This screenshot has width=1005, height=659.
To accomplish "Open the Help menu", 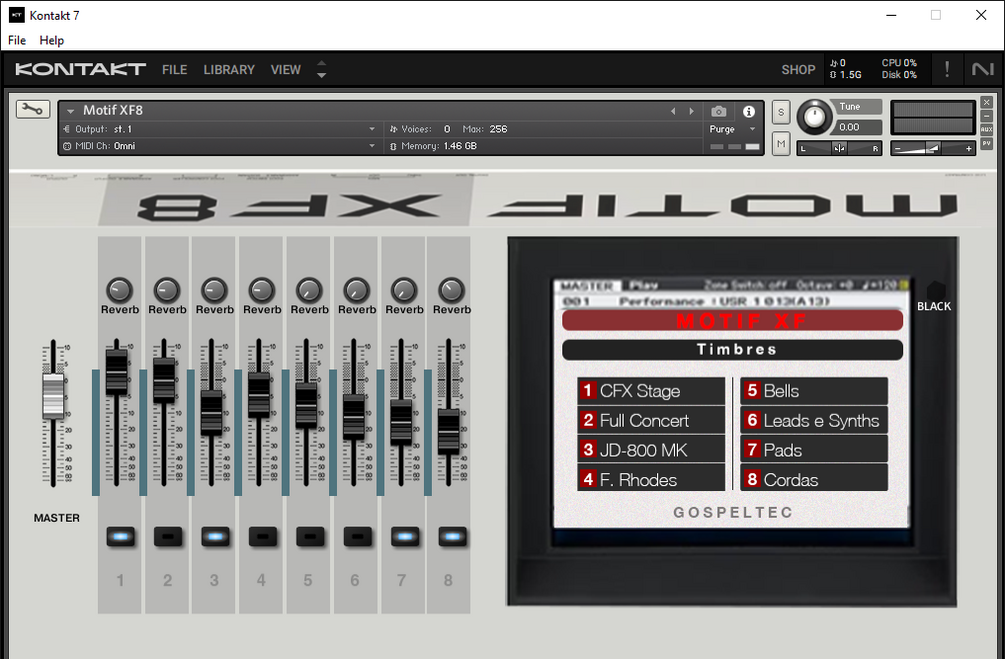I will tap(51, 40).
